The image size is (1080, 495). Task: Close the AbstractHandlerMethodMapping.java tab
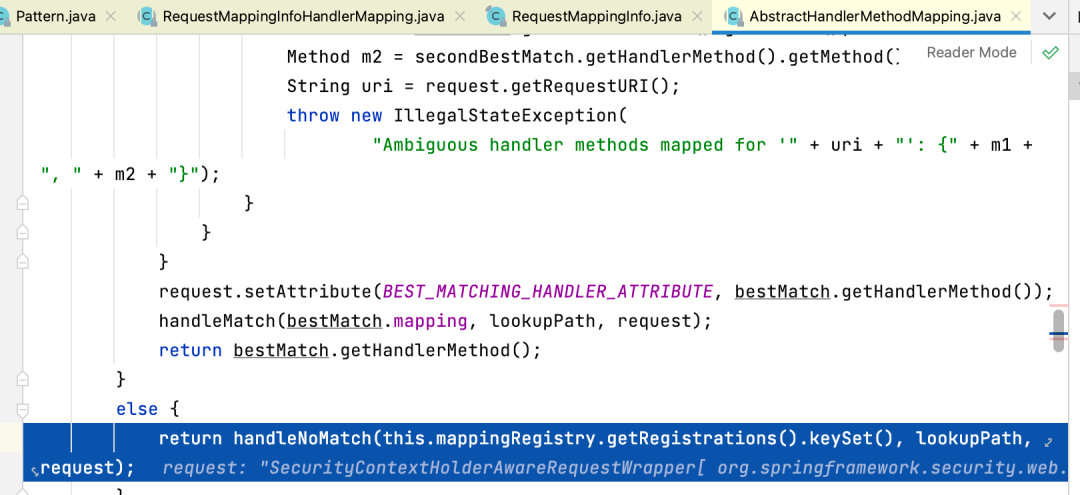pos(1015,17)
